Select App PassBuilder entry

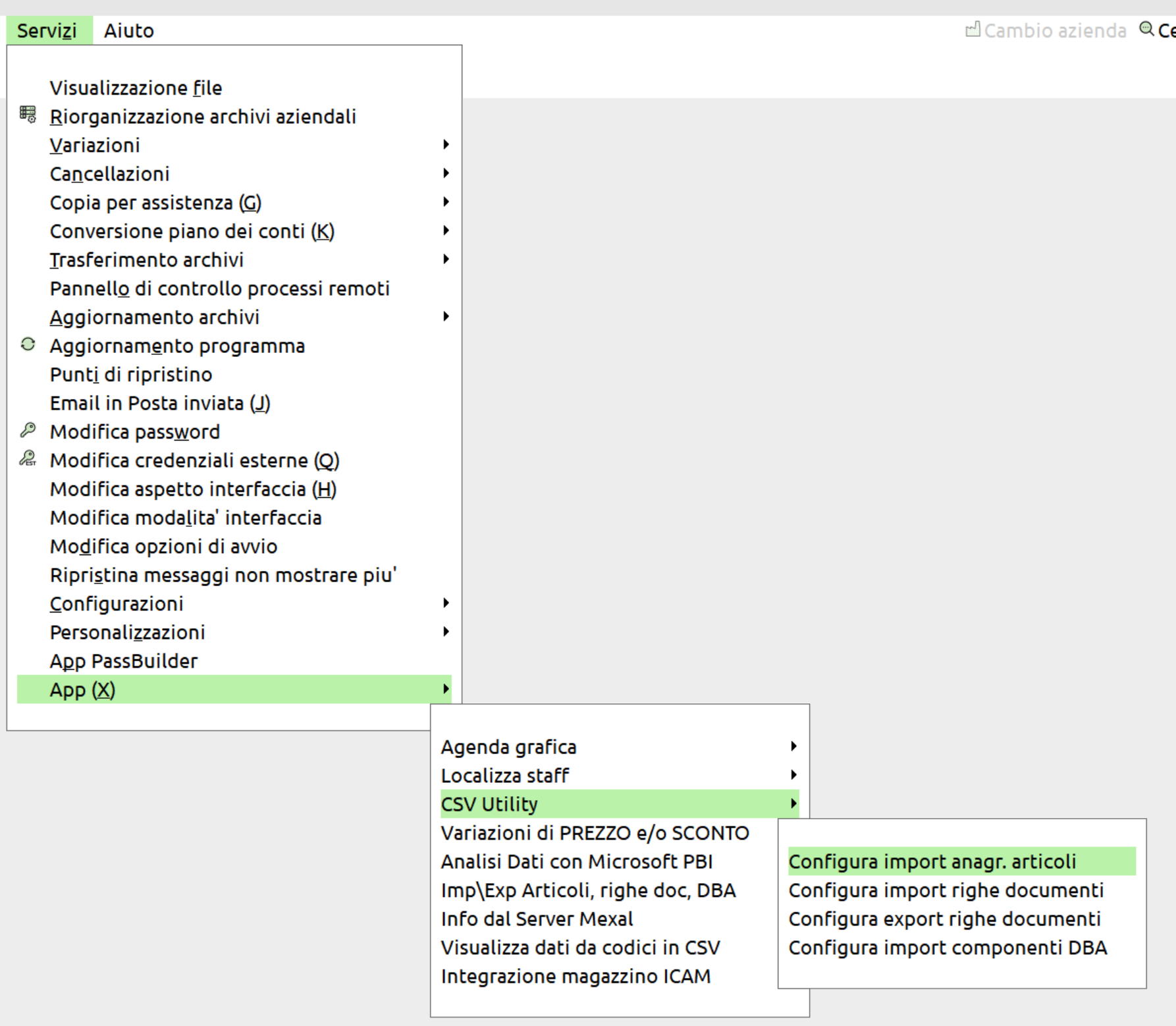coord(124,661)
